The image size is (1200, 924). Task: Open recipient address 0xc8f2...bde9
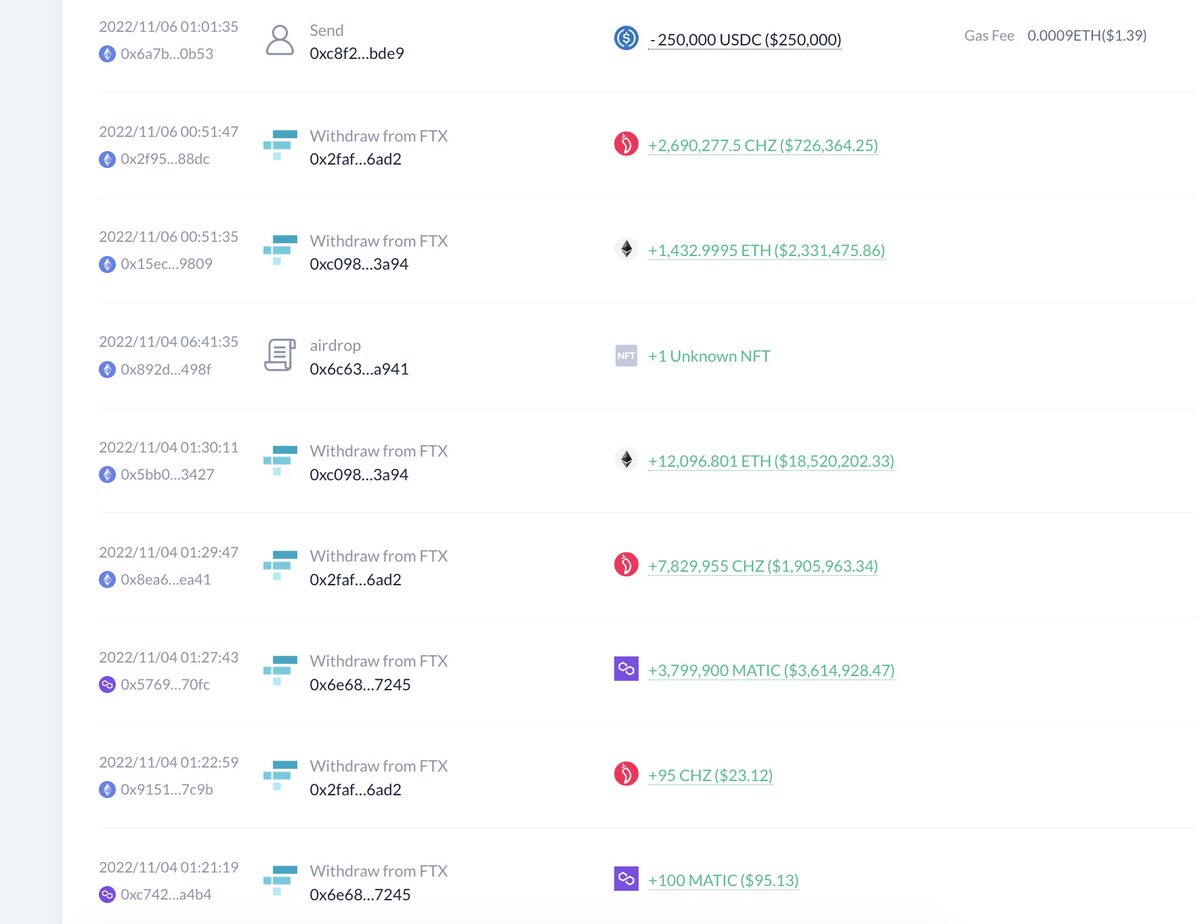tap(357, 53)
